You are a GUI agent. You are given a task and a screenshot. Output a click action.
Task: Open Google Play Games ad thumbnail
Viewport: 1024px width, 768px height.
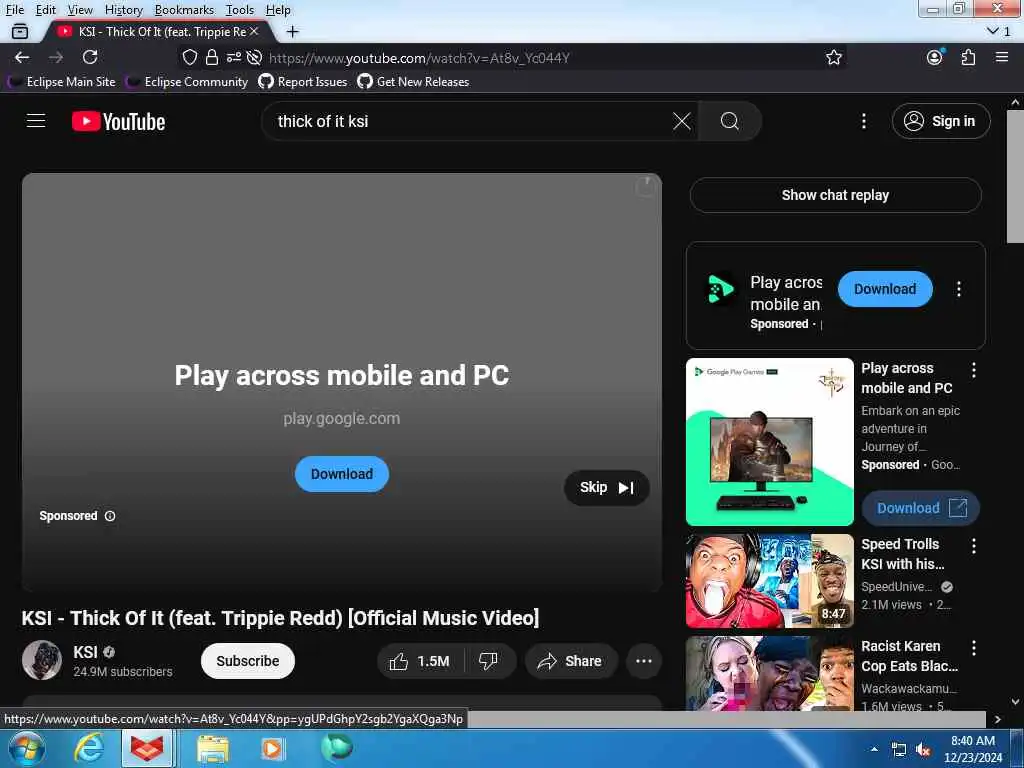pos(769,441)
